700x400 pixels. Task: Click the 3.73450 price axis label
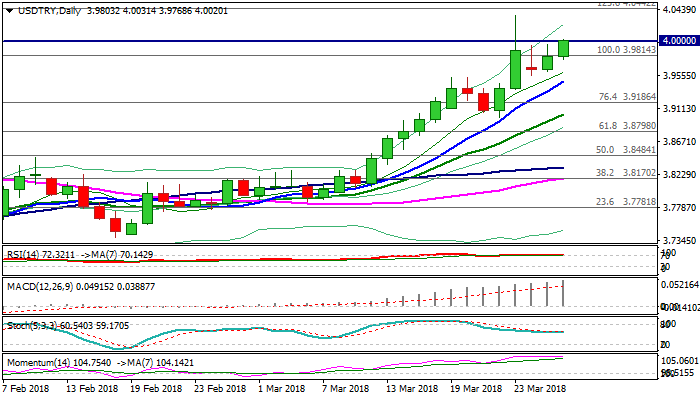pos(679,241)
